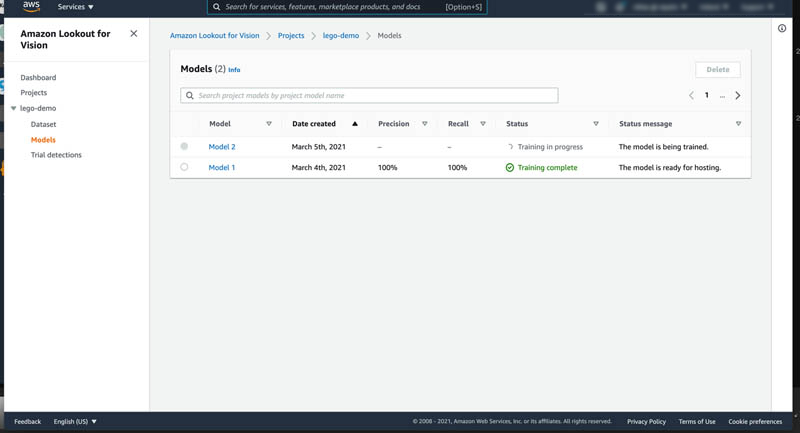Select lego-demo project in sidebar
Screen dimensions: 800x433
tap(38, 108)
